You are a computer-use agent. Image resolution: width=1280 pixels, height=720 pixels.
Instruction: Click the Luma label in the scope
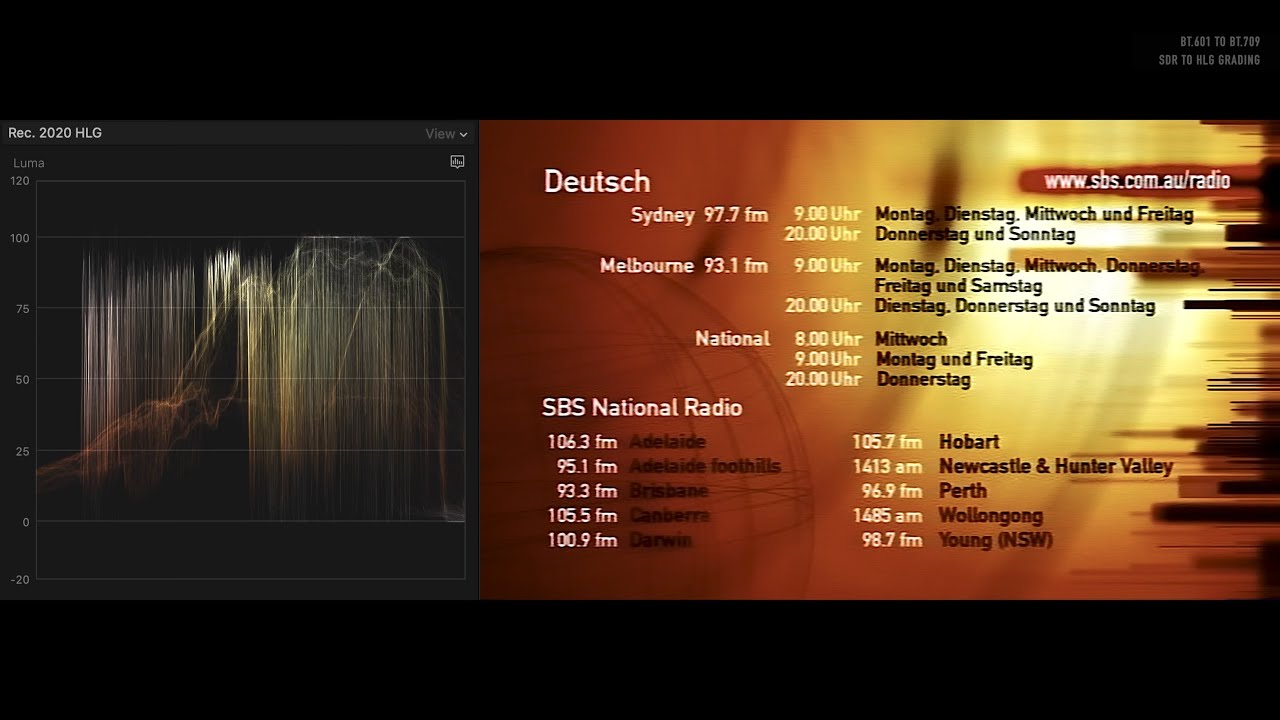point(29,163)
